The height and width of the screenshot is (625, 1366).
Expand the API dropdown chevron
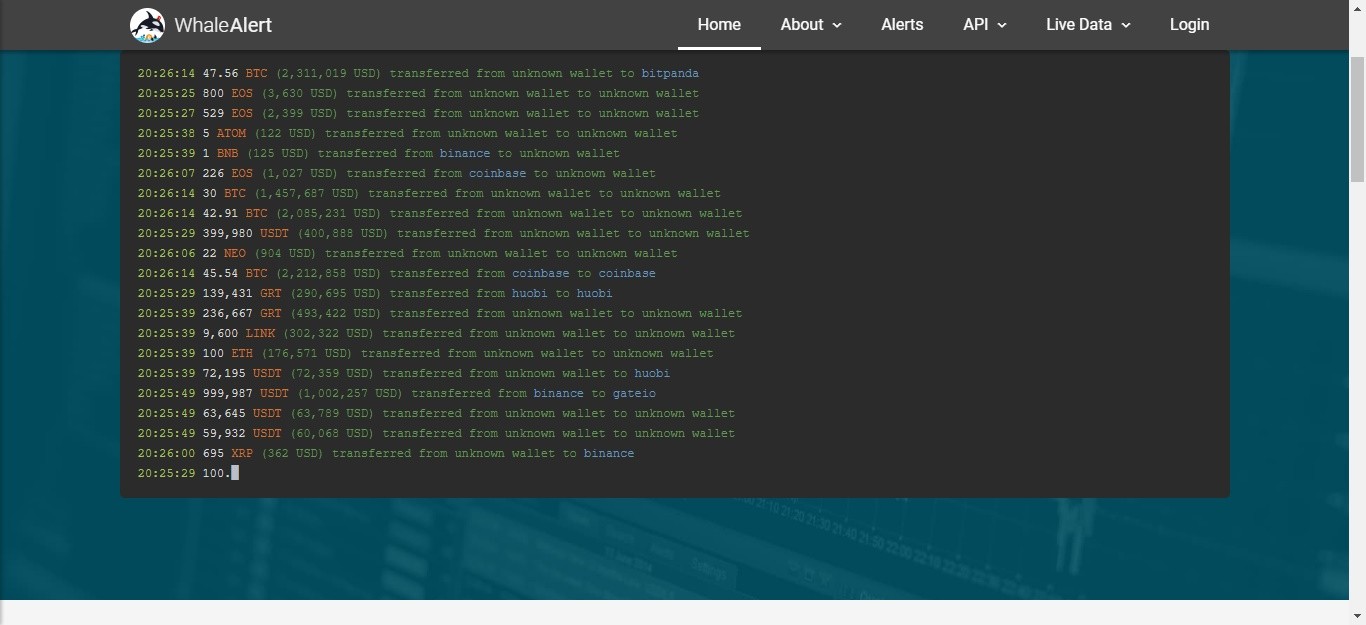pyautogui.click(x=1001, y=25)
